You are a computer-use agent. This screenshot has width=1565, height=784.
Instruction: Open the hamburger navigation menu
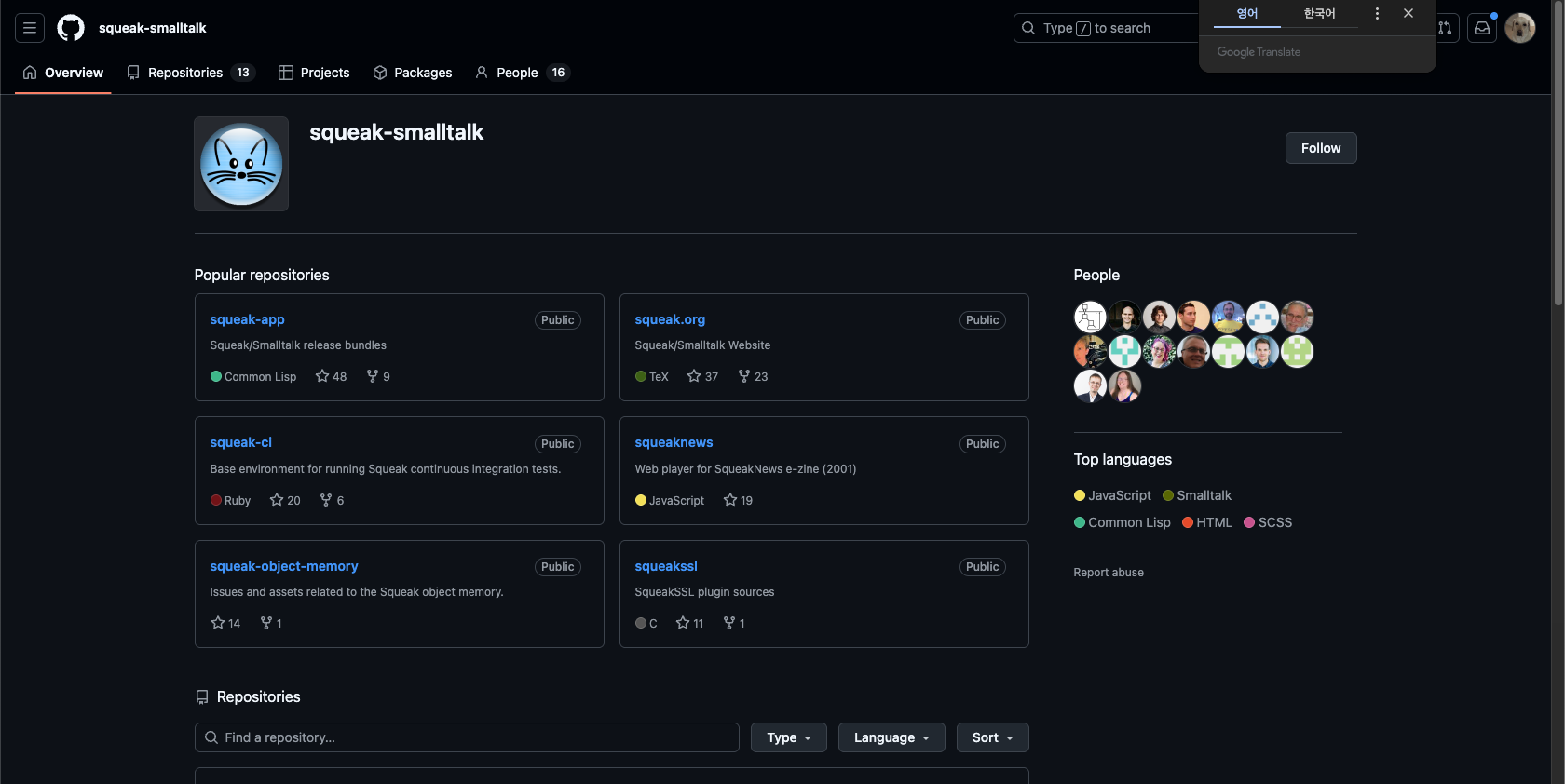tap(30, 28)
